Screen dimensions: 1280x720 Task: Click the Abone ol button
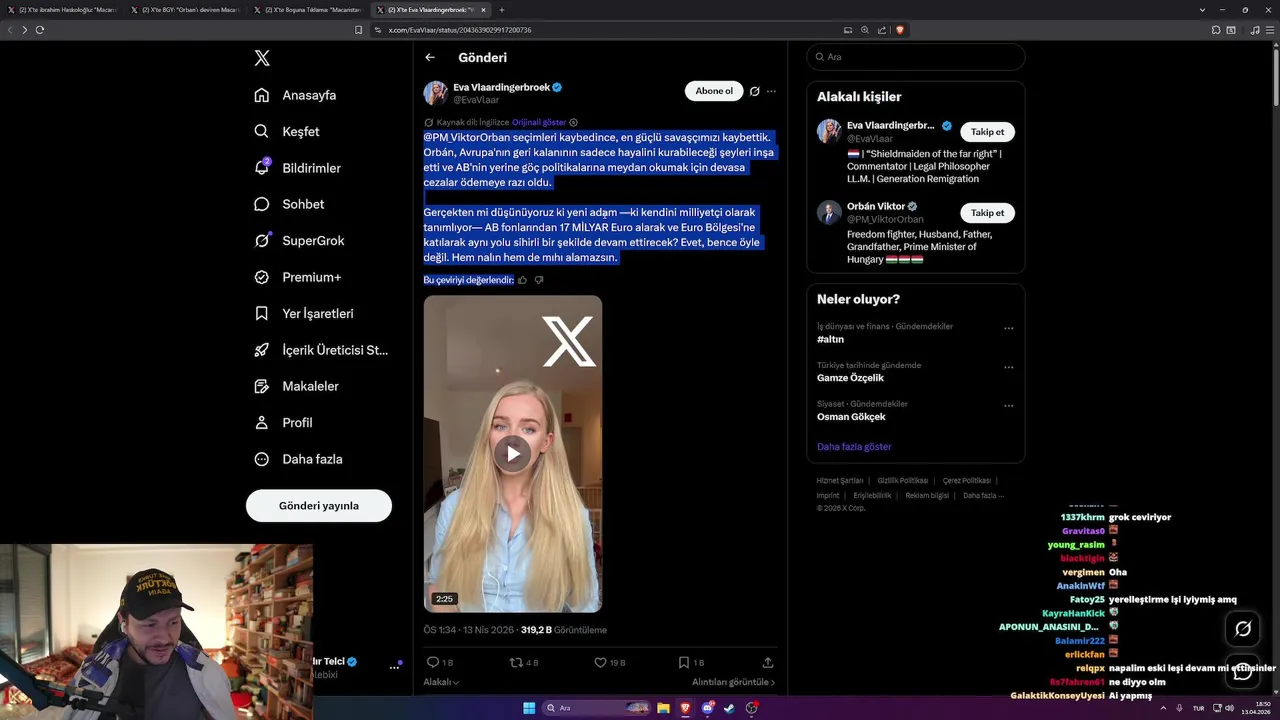click(x=714, y=91)
